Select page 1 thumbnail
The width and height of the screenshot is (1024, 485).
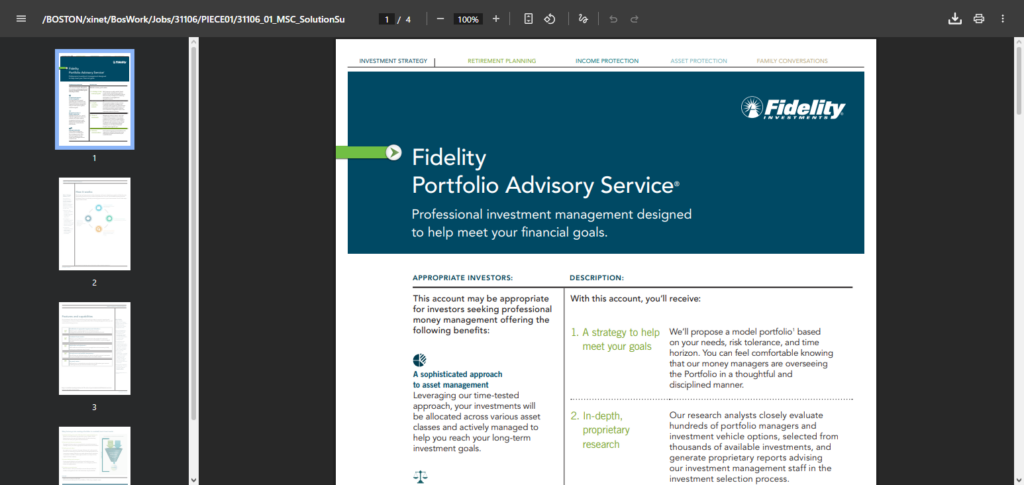pyautogui.click(x=95, y=99)
